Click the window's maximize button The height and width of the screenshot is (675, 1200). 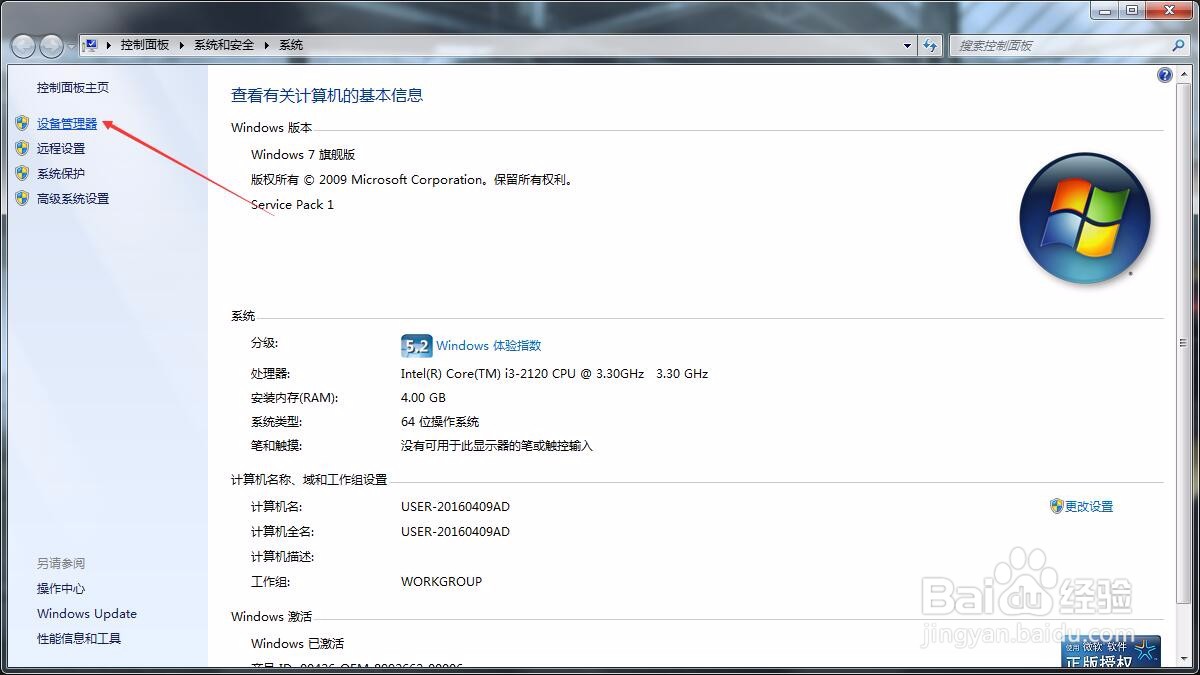(x=1132, y=9)
